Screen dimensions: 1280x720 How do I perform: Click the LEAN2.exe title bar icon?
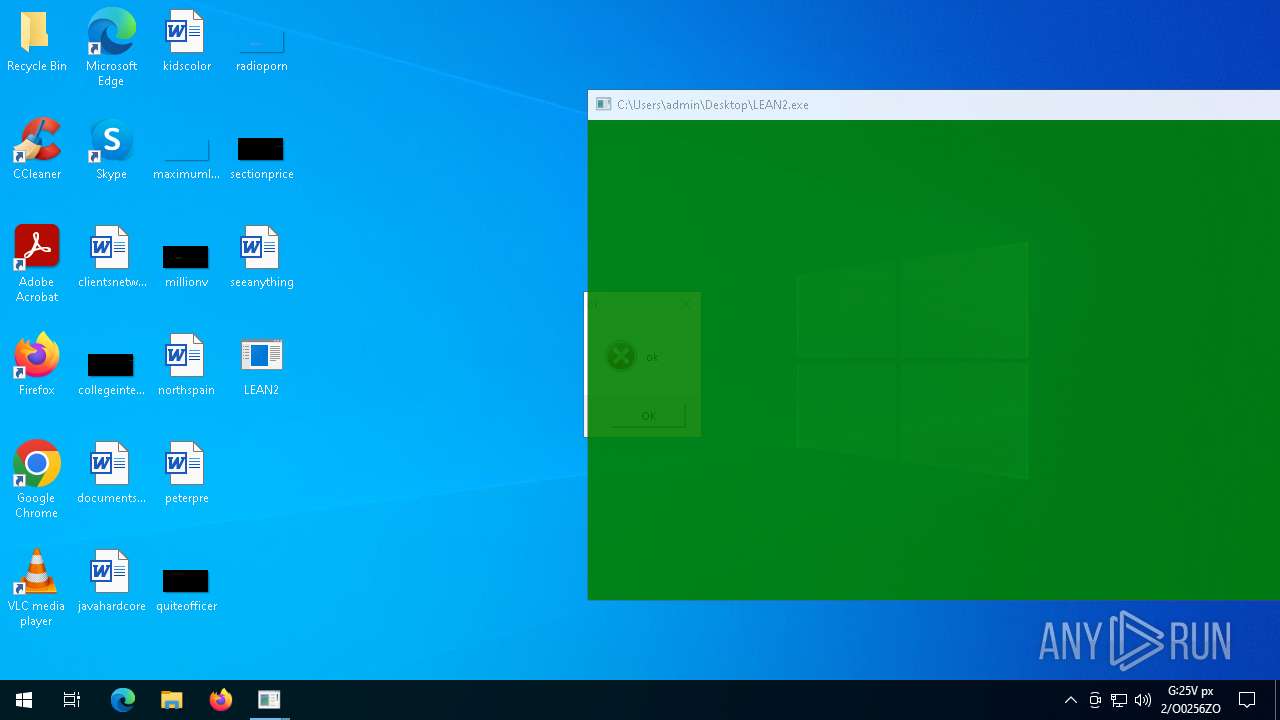pos(603,104)
